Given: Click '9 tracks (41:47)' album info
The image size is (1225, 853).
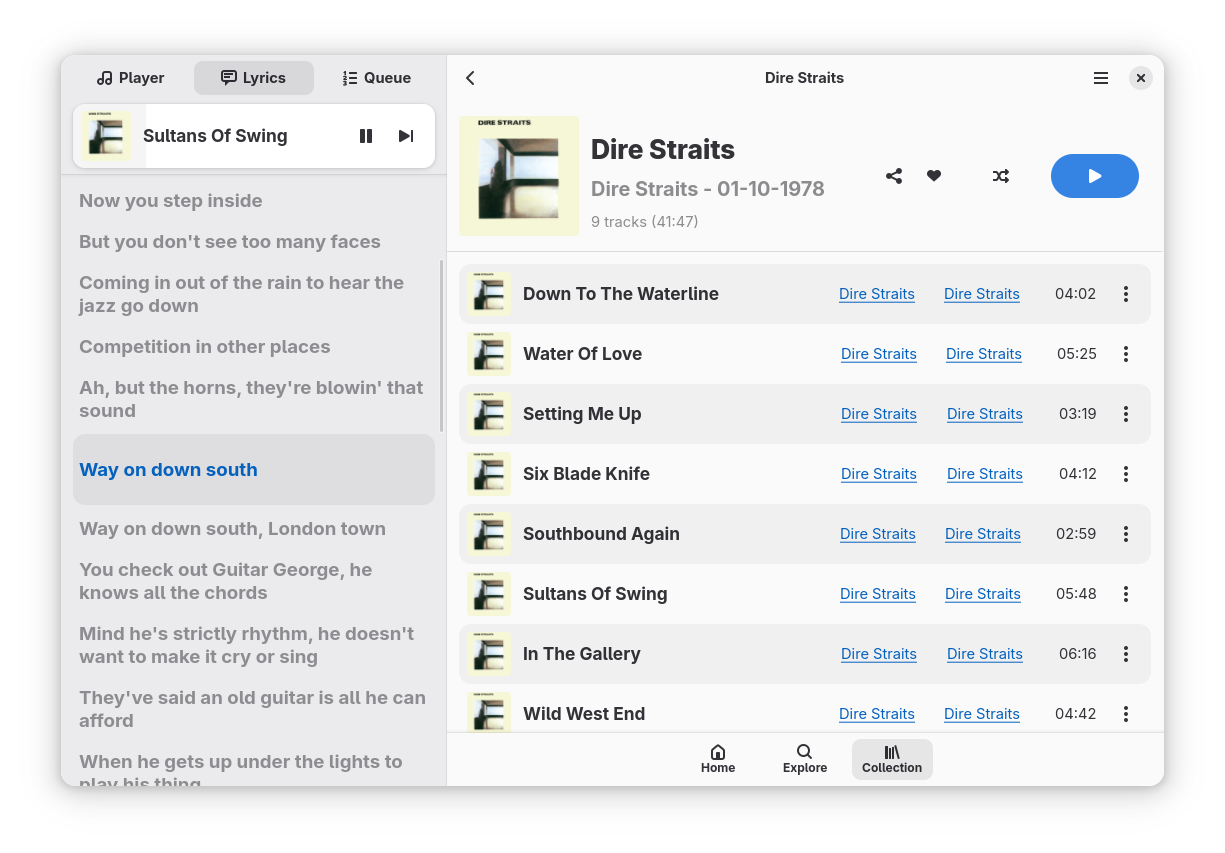Looking at the screenshot, I should click(644, 222).
